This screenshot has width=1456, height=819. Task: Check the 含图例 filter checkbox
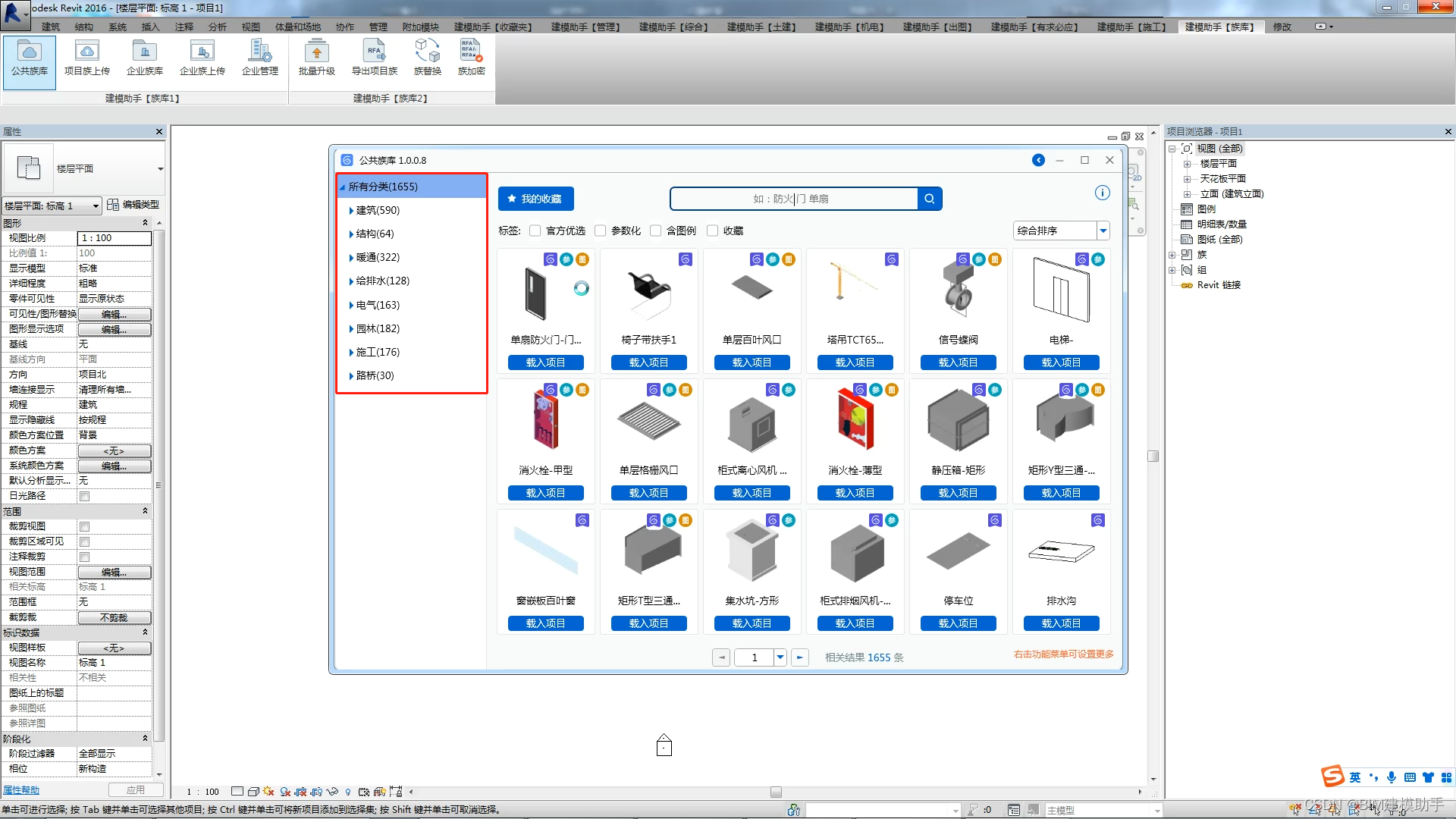(x=656, y=231)
